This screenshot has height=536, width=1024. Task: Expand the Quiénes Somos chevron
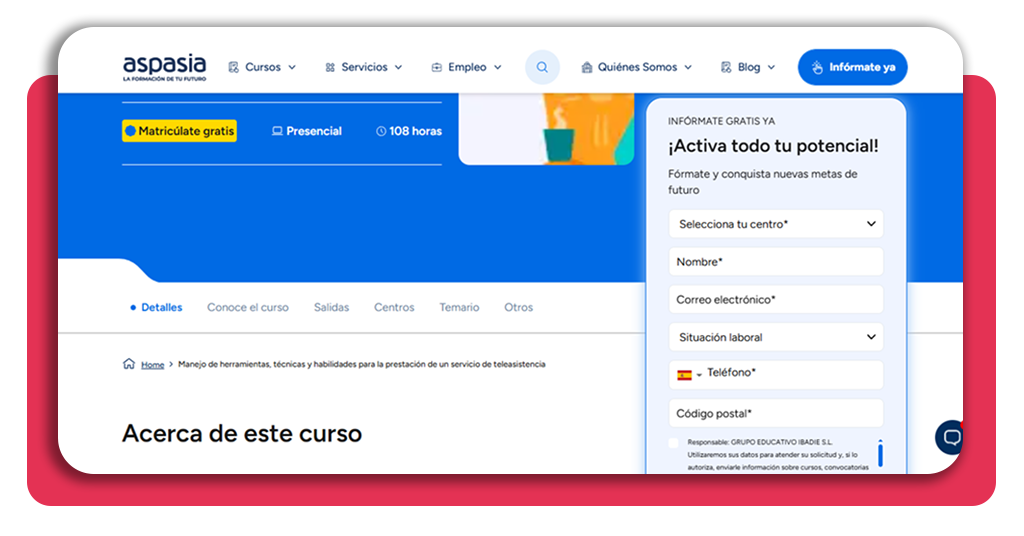click(688, 67)
